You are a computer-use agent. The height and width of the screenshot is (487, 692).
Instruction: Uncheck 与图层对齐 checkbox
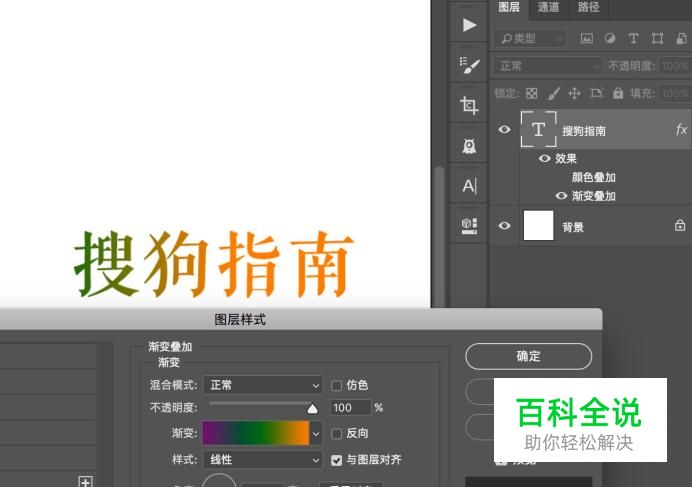coord(336,461)
